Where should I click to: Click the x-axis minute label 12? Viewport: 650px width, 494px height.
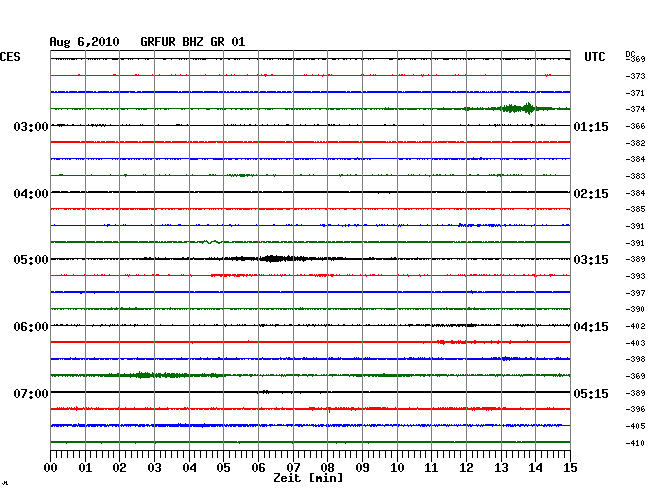click(466, 468)
